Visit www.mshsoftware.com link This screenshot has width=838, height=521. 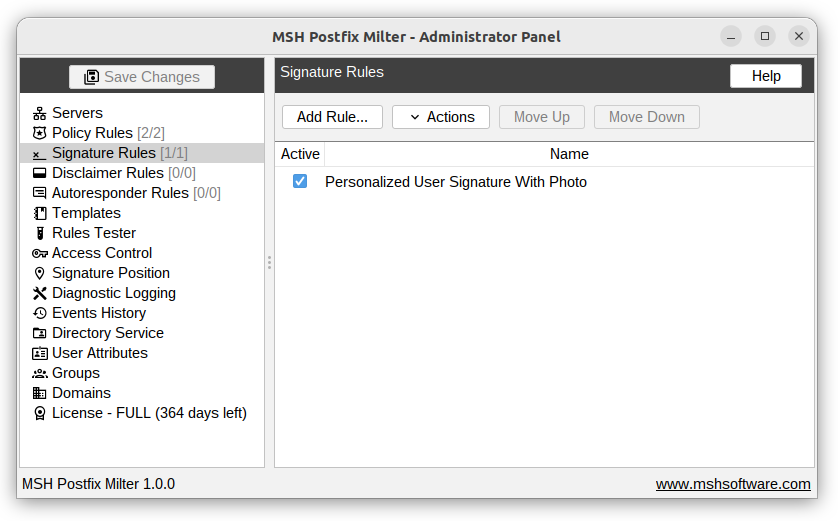tap(733, 484)
